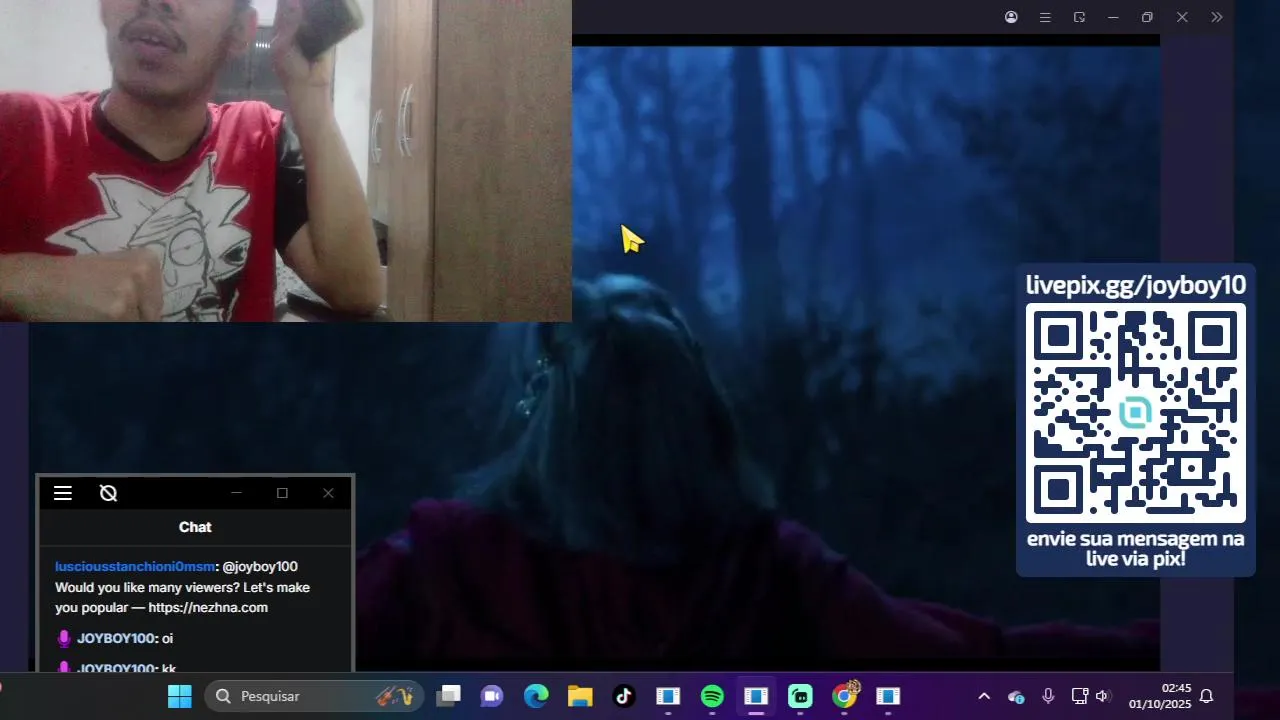Click the LivePix QR code image

click(1136, 413)
